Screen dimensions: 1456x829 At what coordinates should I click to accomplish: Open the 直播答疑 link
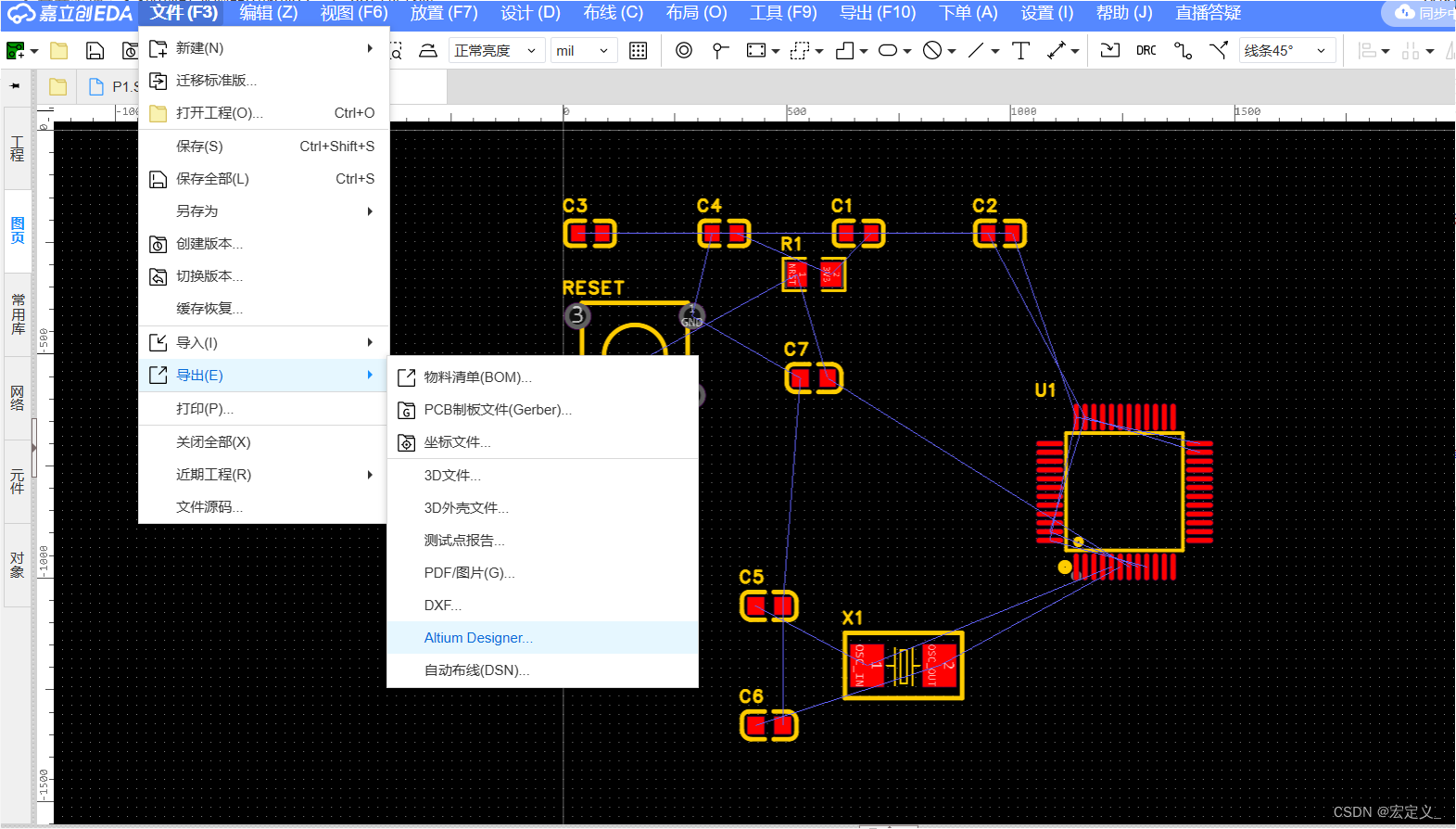(1208, 13)
